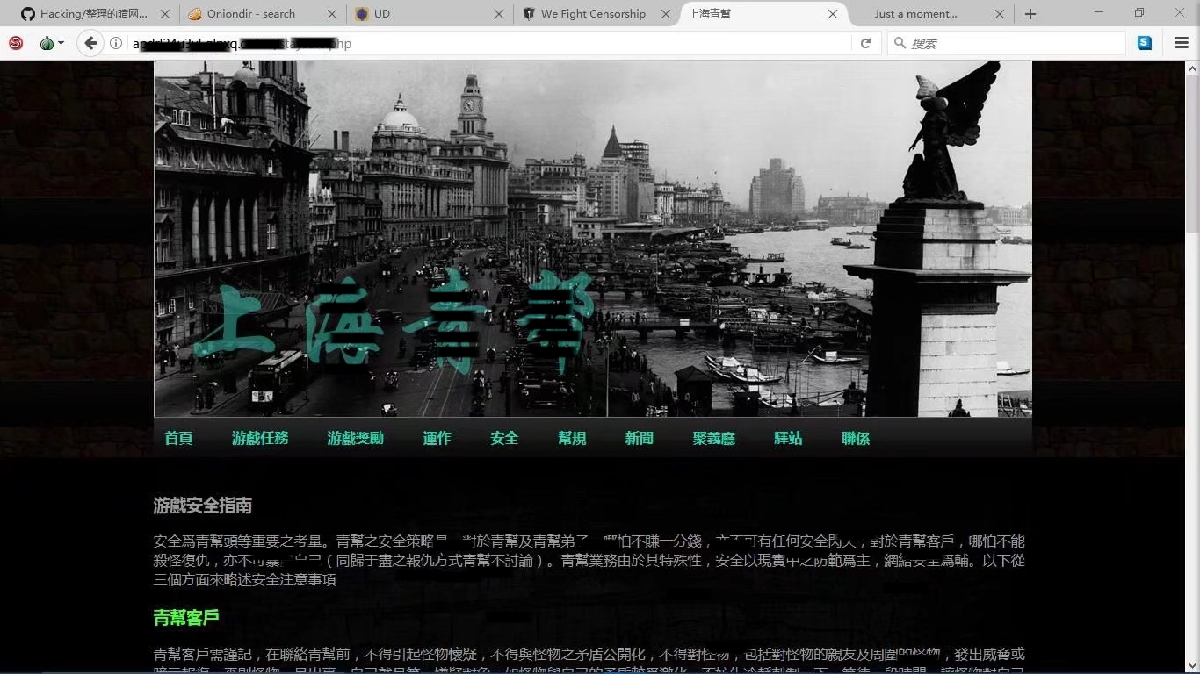Image resolution: width=1200 pixels, height=674 pixels.
Task: Switch to the We Fight Censorship tab
Action: (x=592, y=14)
